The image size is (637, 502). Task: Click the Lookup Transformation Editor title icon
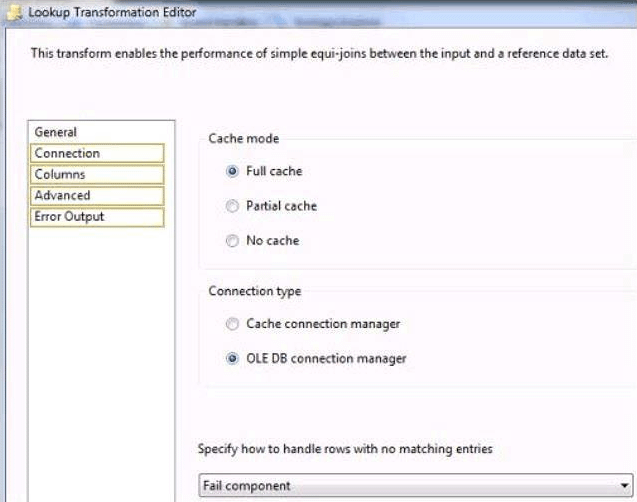point(14,11)
